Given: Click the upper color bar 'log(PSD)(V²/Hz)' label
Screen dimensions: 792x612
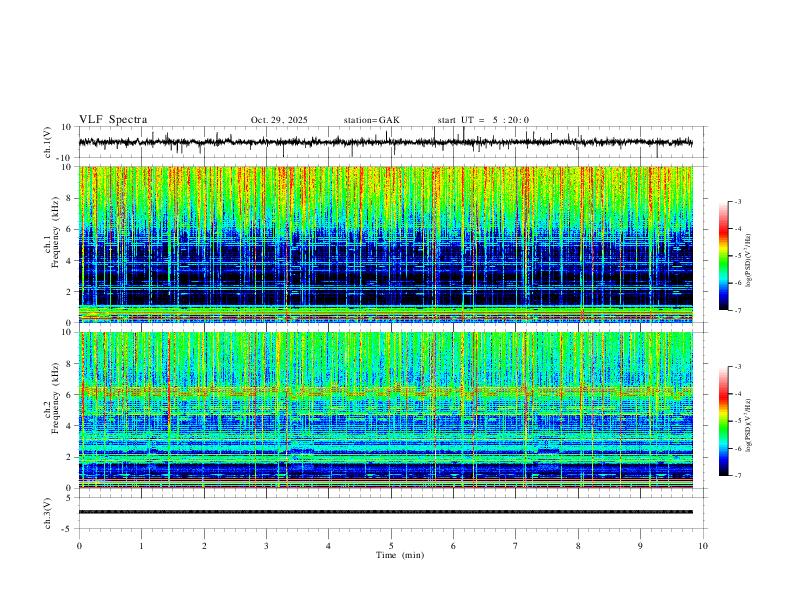Looking at the screenshot, I should [x=749, y=260].
